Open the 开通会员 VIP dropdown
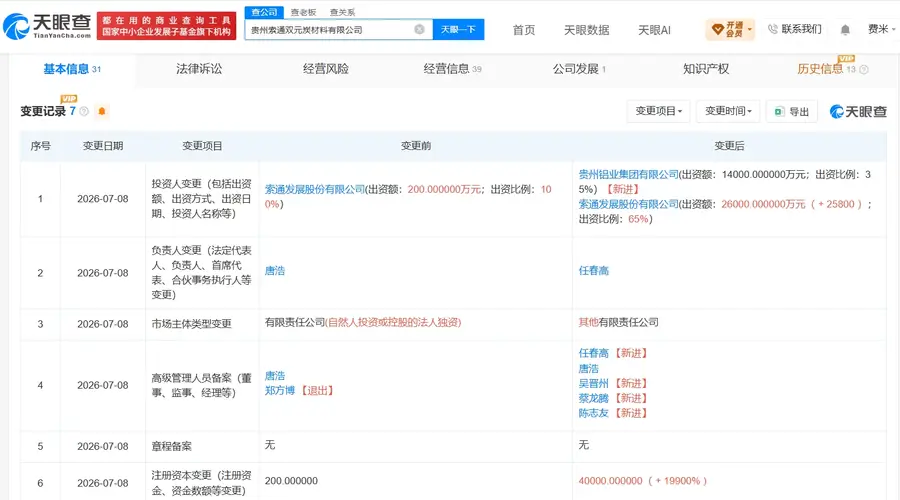 [x=730, y=29]
